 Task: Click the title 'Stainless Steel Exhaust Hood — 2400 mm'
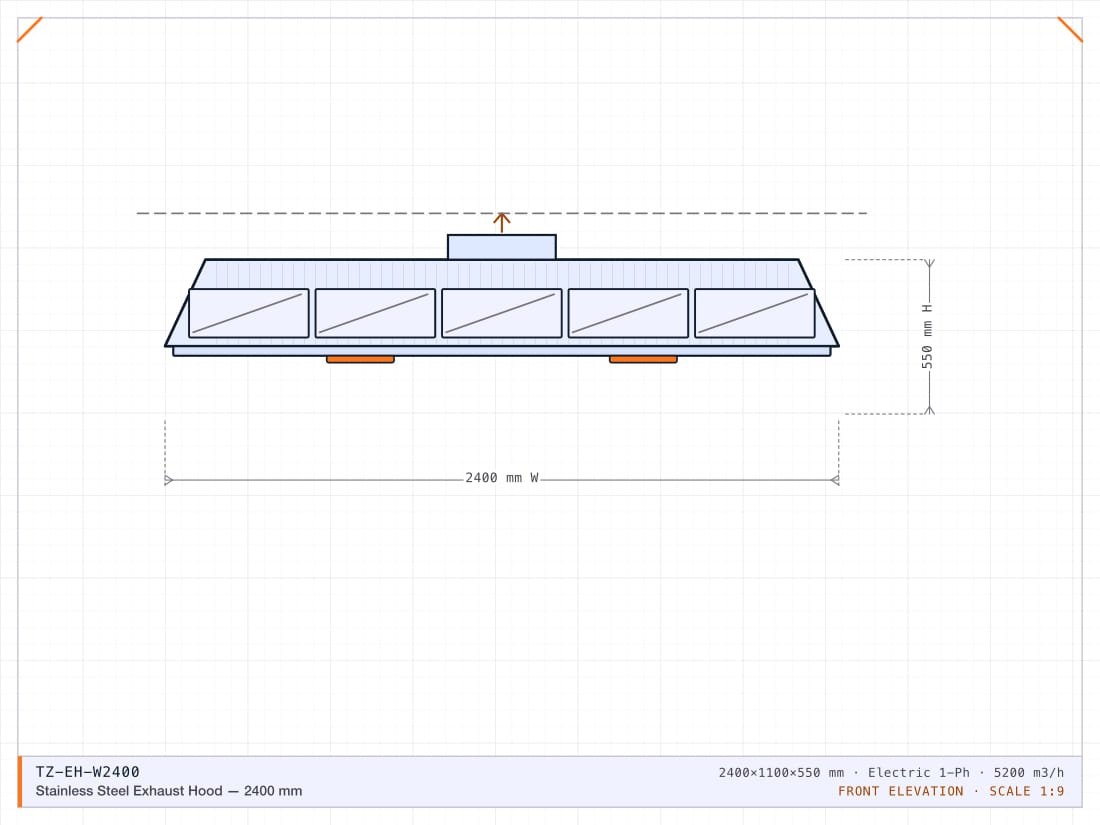[169, 791]
